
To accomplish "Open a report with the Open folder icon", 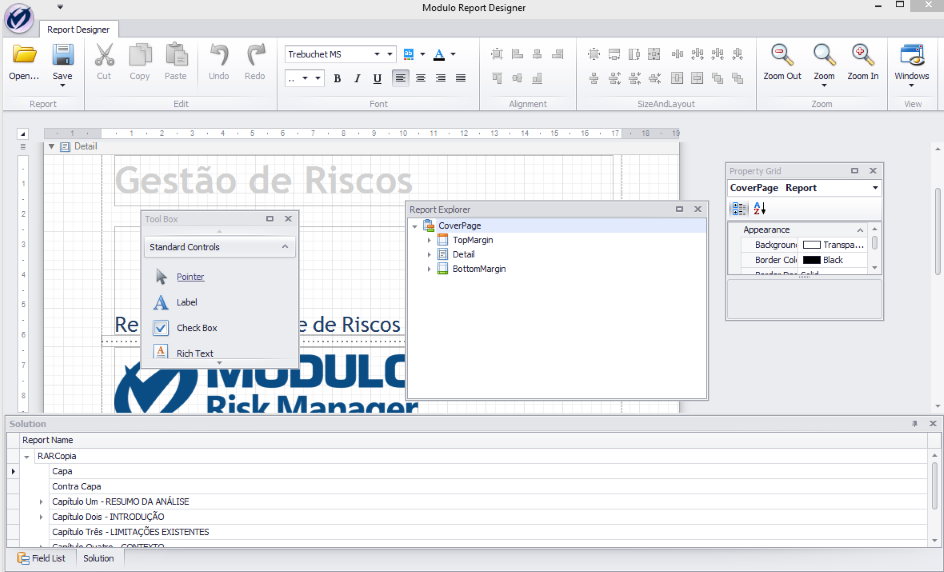I will (25, 55).
